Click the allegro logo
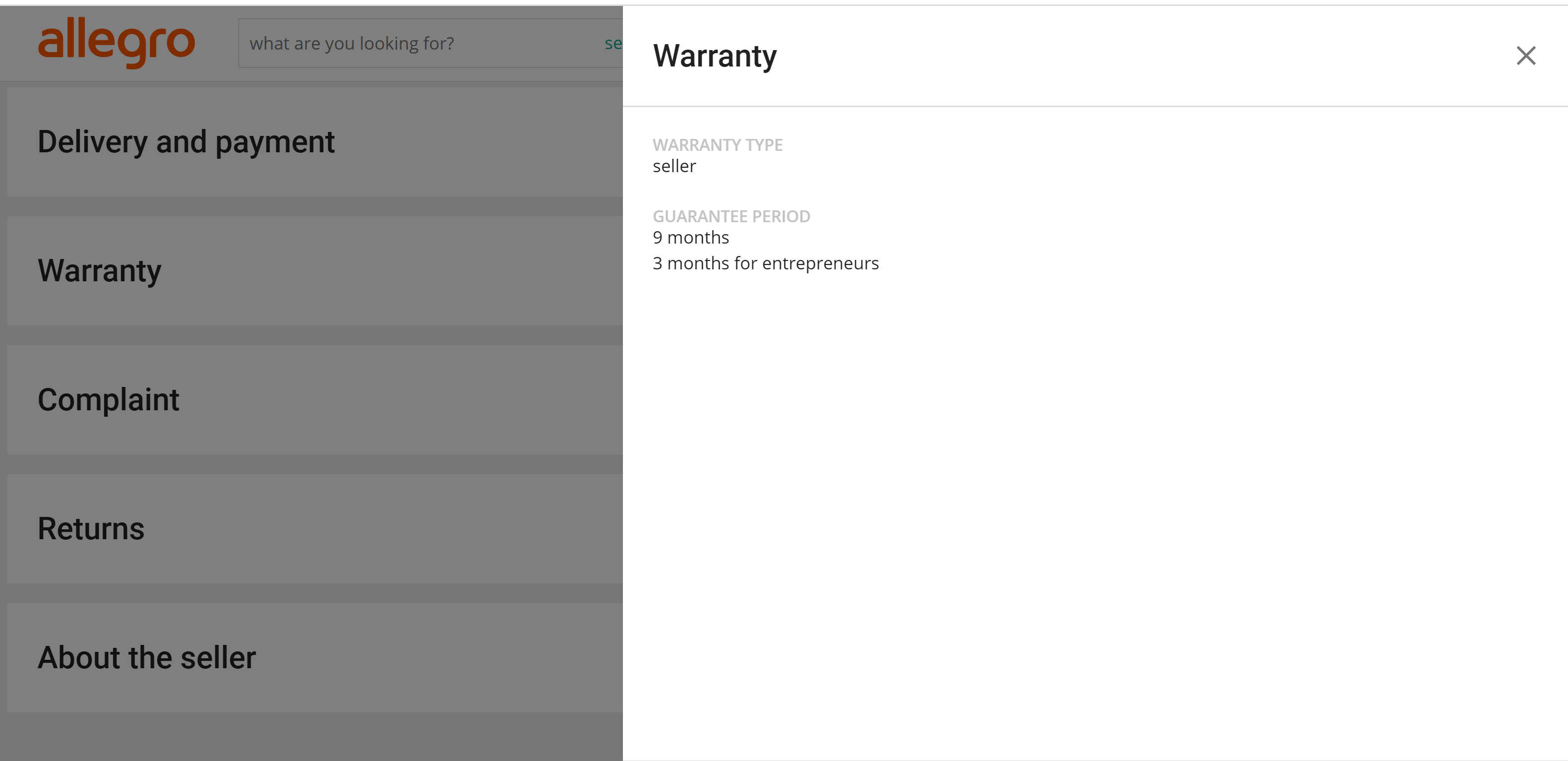Screen dimensions: 1568x761 [x=116, y=42]
